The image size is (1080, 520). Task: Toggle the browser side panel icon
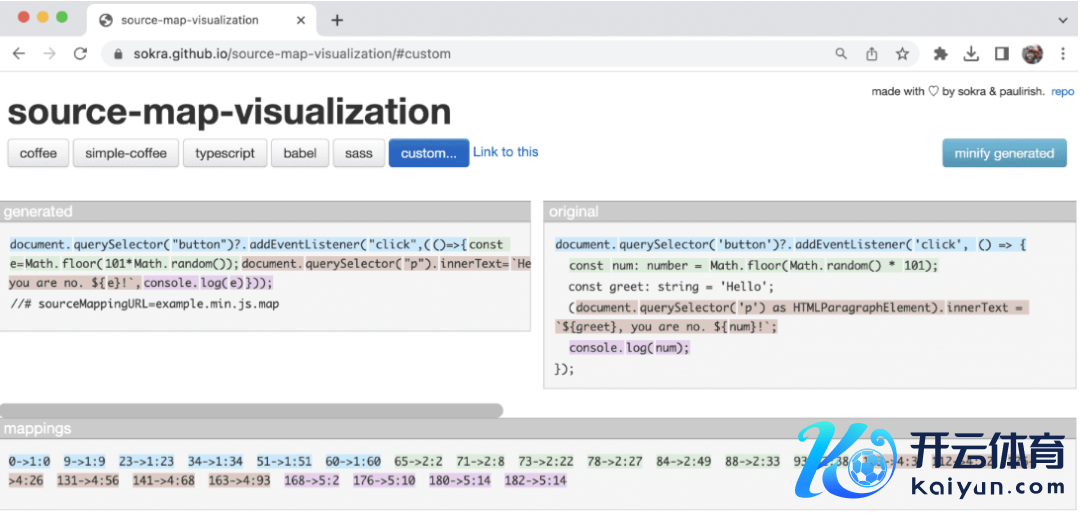point(1001,54)
